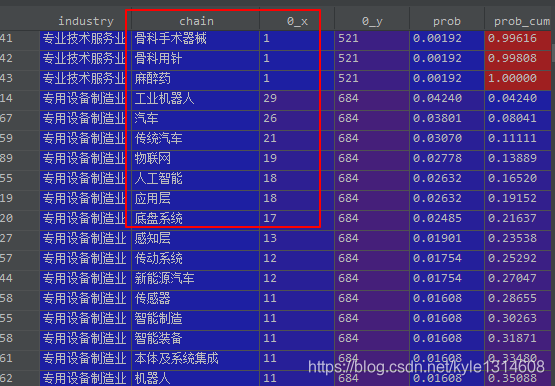The height and width of the screenshot is (386, 555).
Task: Click the prob column header
Action: 447,21
